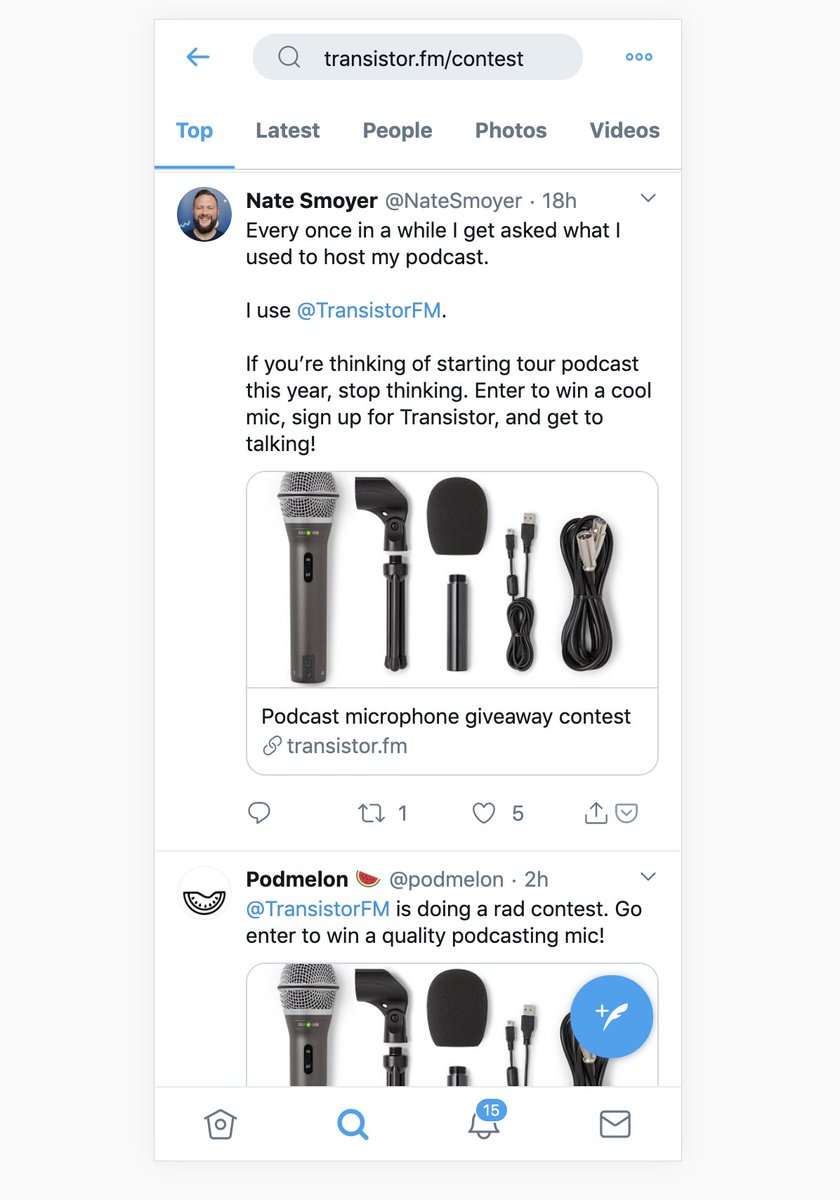Open Direct Messages envelope

coord(615,1124)
